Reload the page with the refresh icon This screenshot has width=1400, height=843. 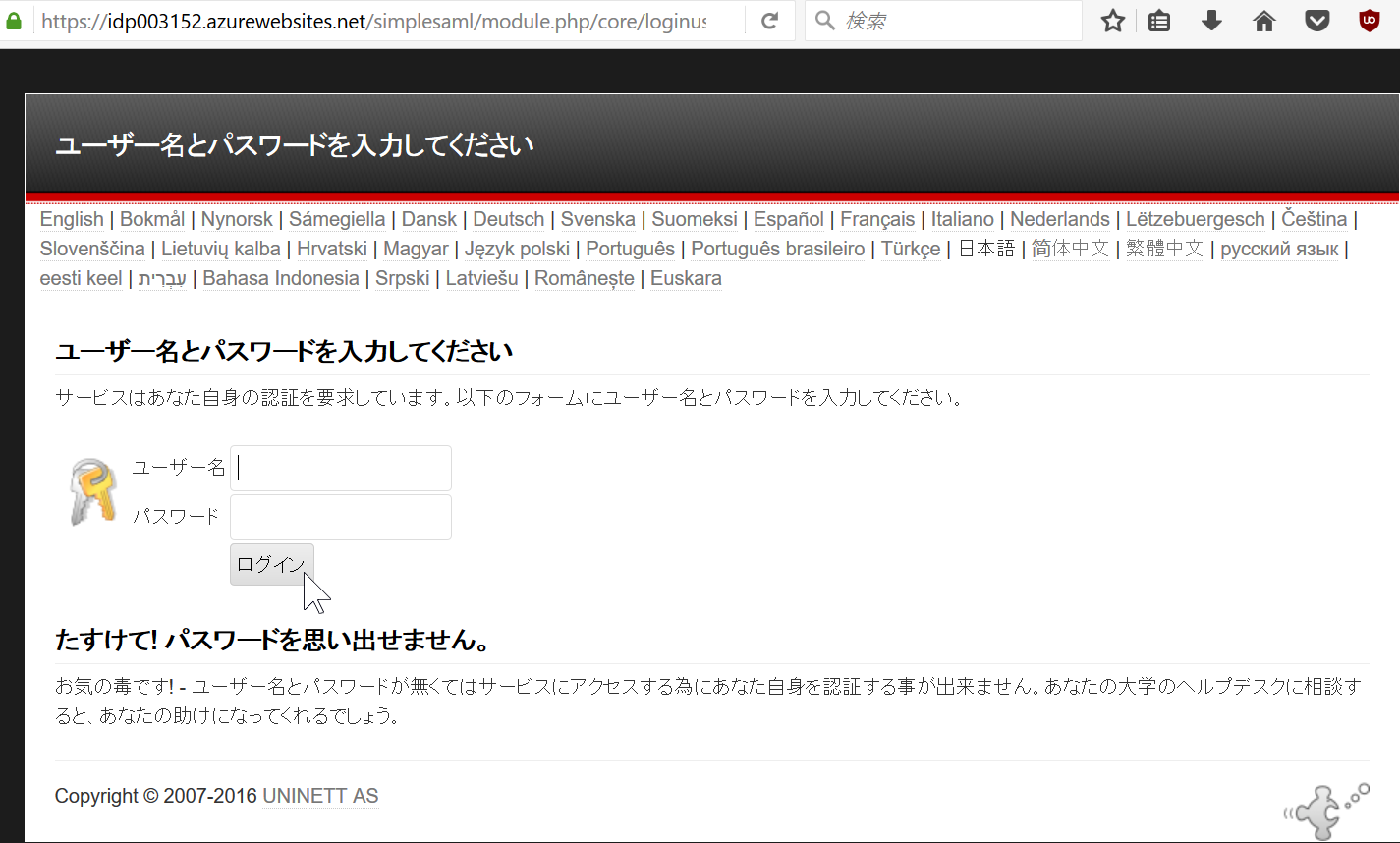coord(769,20)
